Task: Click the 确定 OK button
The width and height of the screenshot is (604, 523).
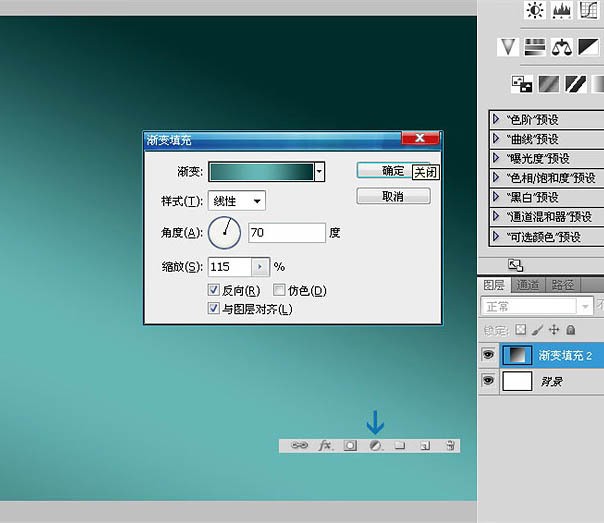Action: pos(392,171)
